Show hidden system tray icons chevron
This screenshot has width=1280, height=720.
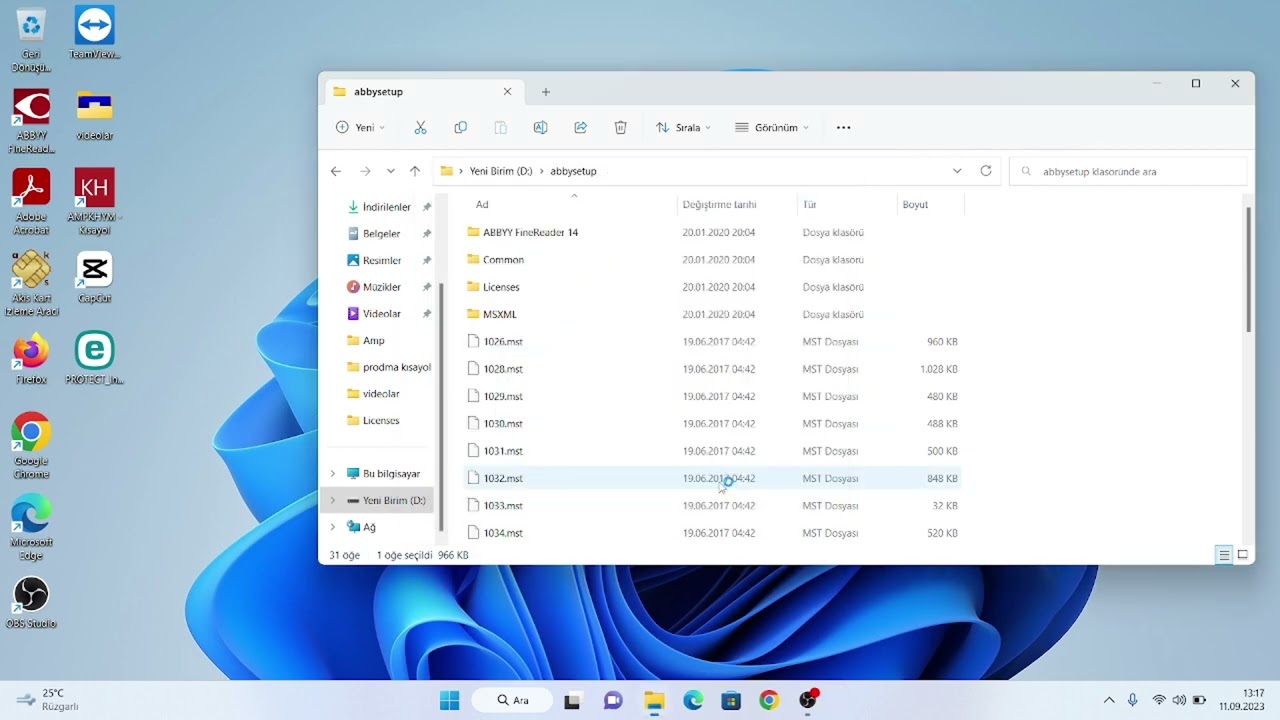click(x=1109, y=700)
